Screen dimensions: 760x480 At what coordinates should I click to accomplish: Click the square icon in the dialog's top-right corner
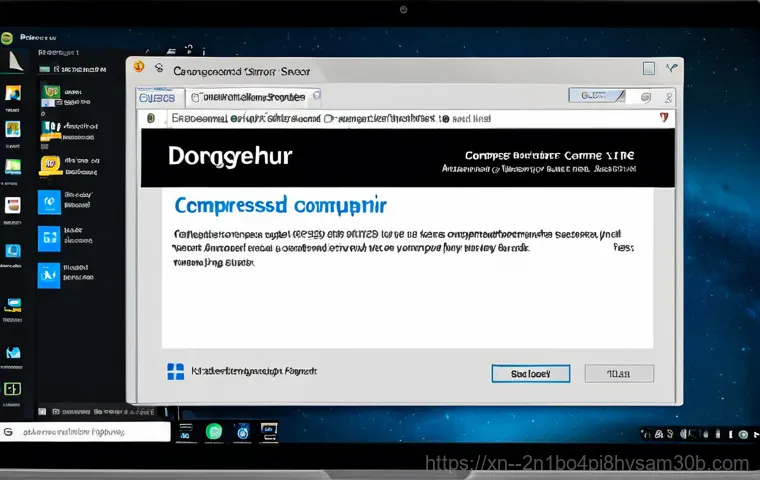[x=649, y=68]
